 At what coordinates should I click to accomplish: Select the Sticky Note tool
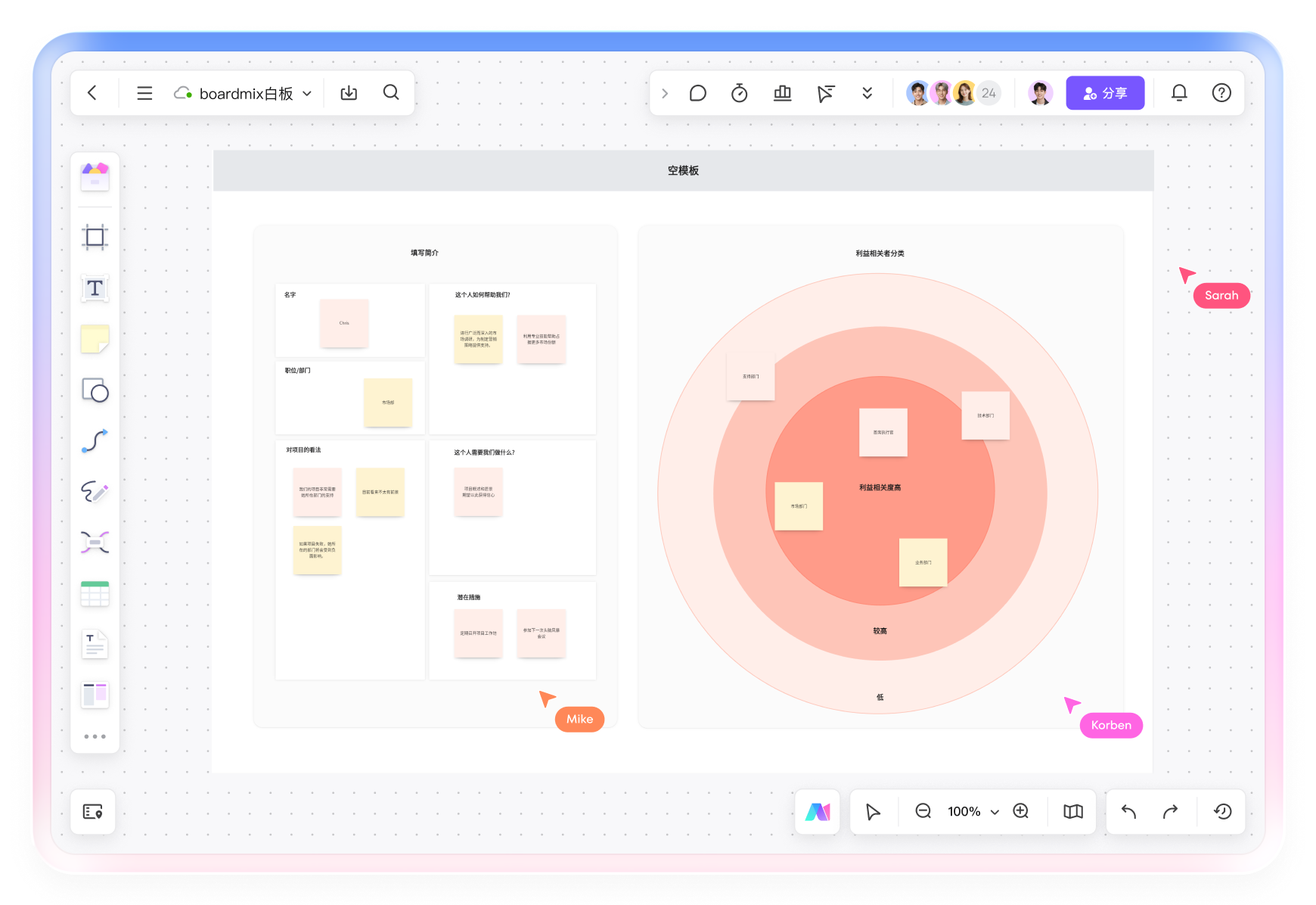[x=95, y=339]
